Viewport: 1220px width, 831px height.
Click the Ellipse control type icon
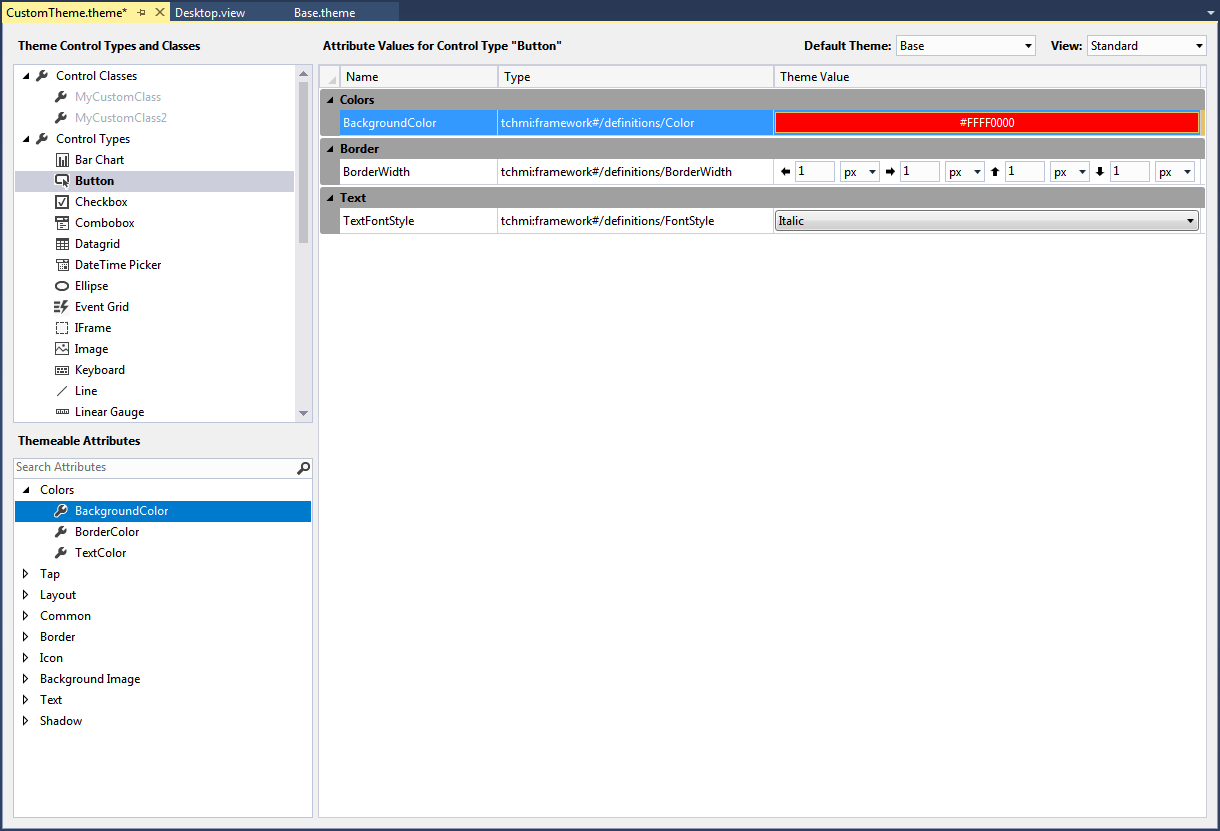pyautogui.click(x=62, y=286)
